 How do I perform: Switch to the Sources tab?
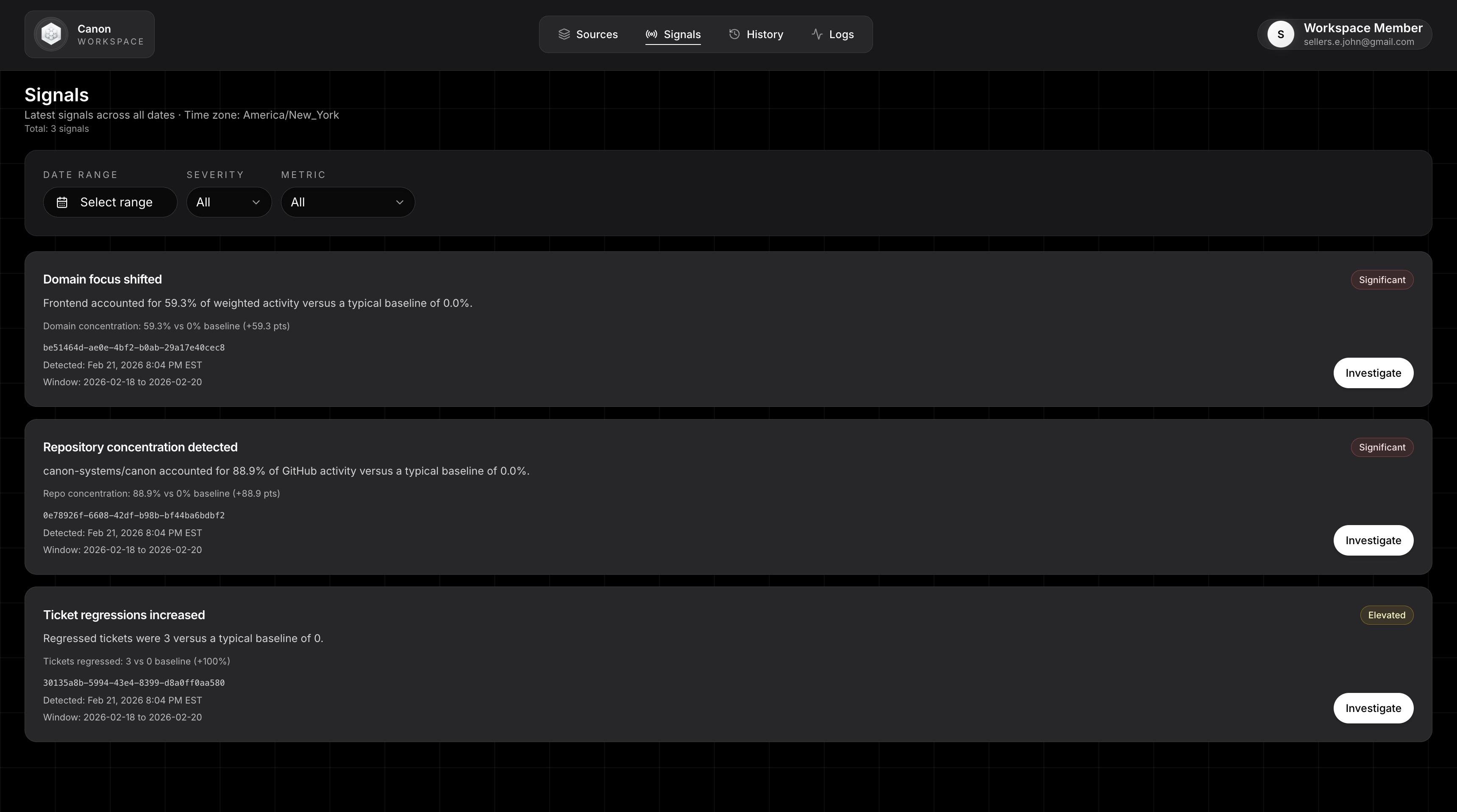point(596,34)
